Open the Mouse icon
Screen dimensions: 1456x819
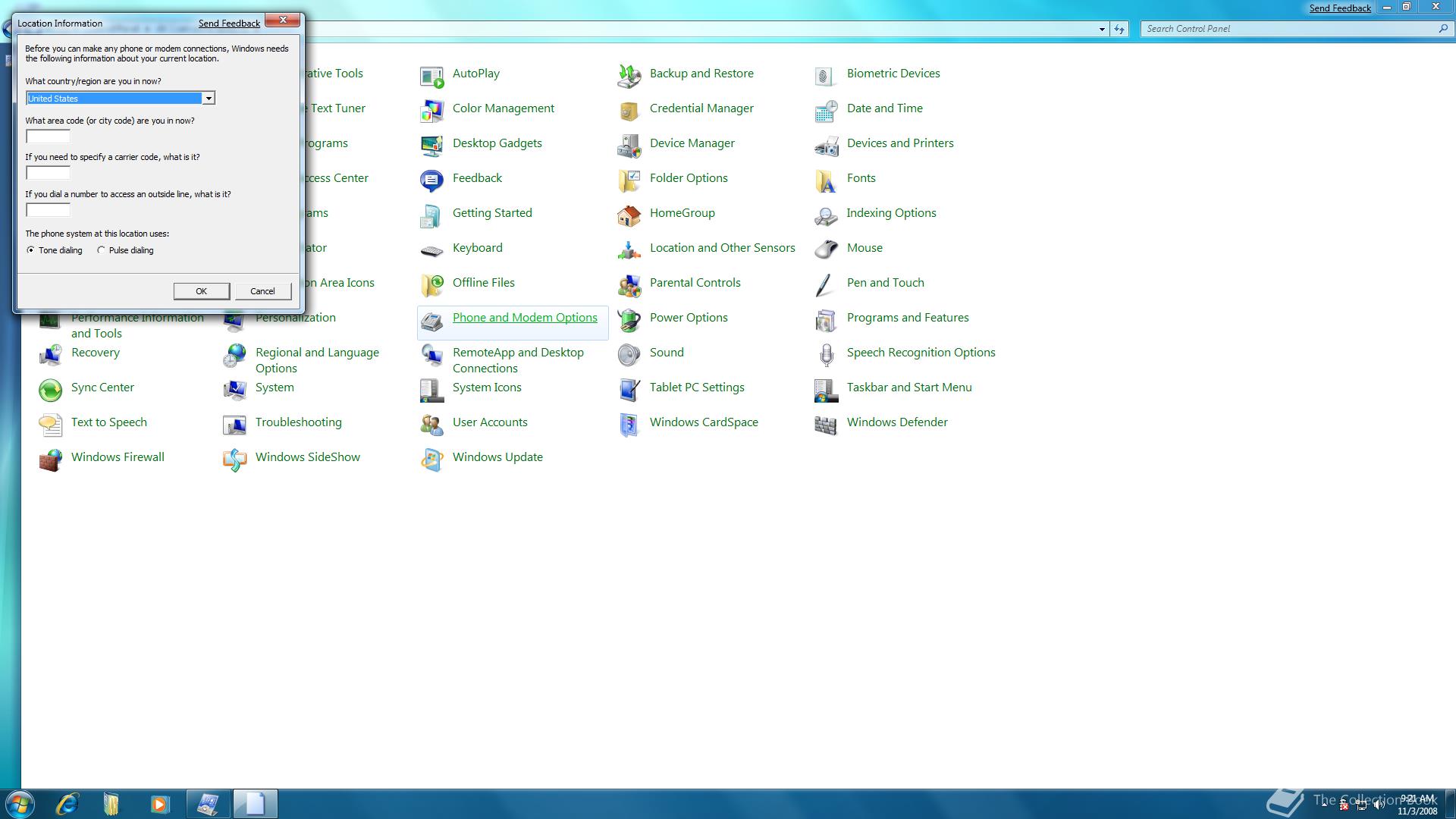point(826,250)
